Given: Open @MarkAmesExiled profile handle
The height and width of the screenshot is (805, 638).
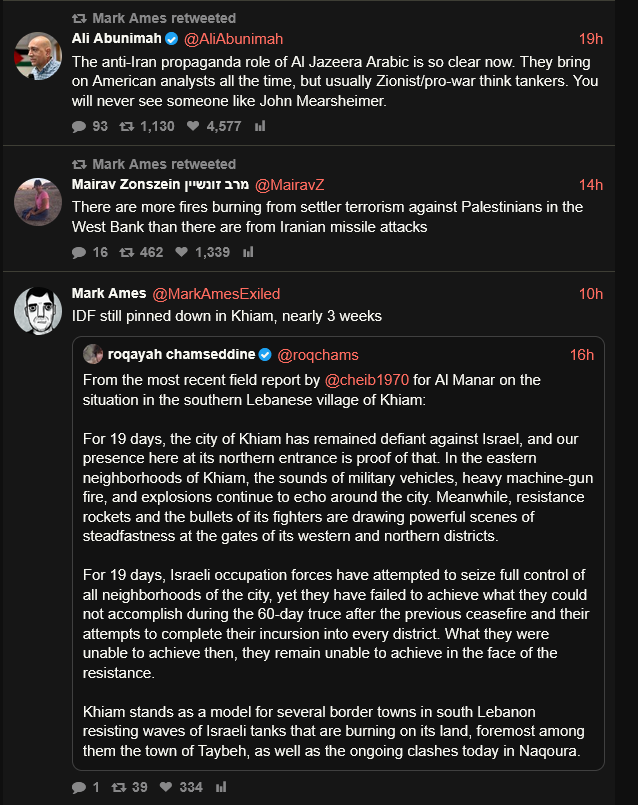Looking at the screenshot, I should tap(216, 294).
